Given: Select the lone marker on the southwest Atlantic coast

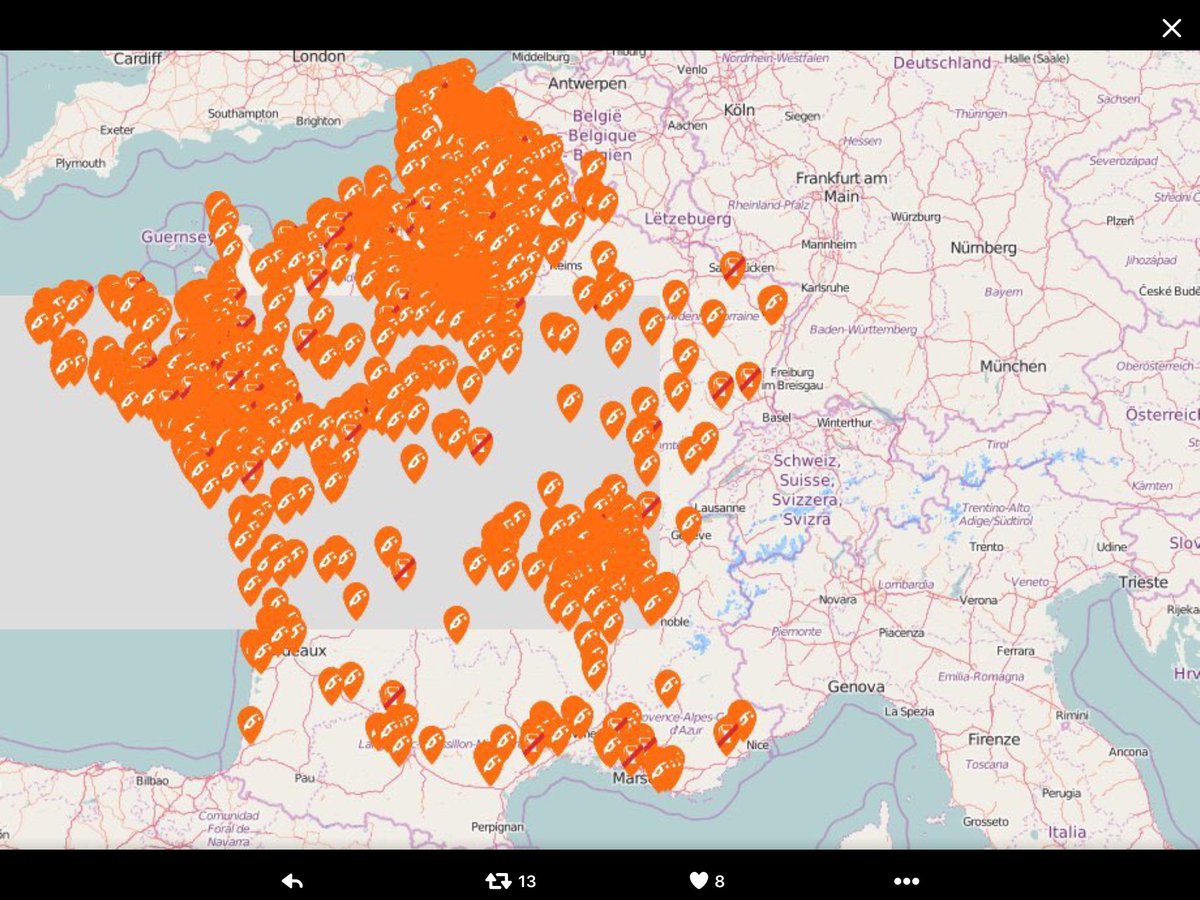Looking at the screenshot, I should coord(250,724).
